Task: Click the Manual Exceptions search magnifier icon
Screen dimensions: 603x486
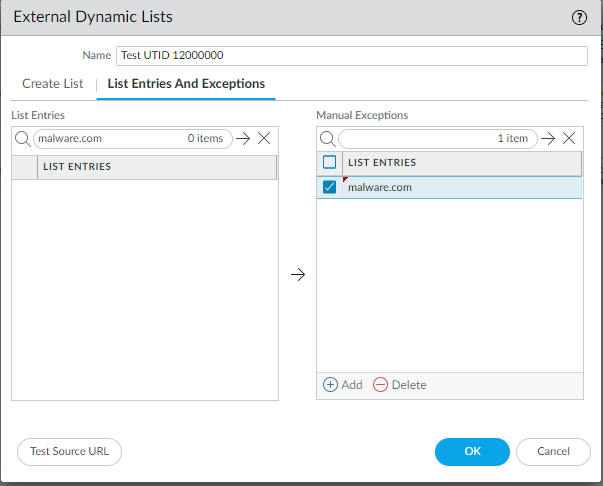Action: pyautogui.click(x=327, y=139)
